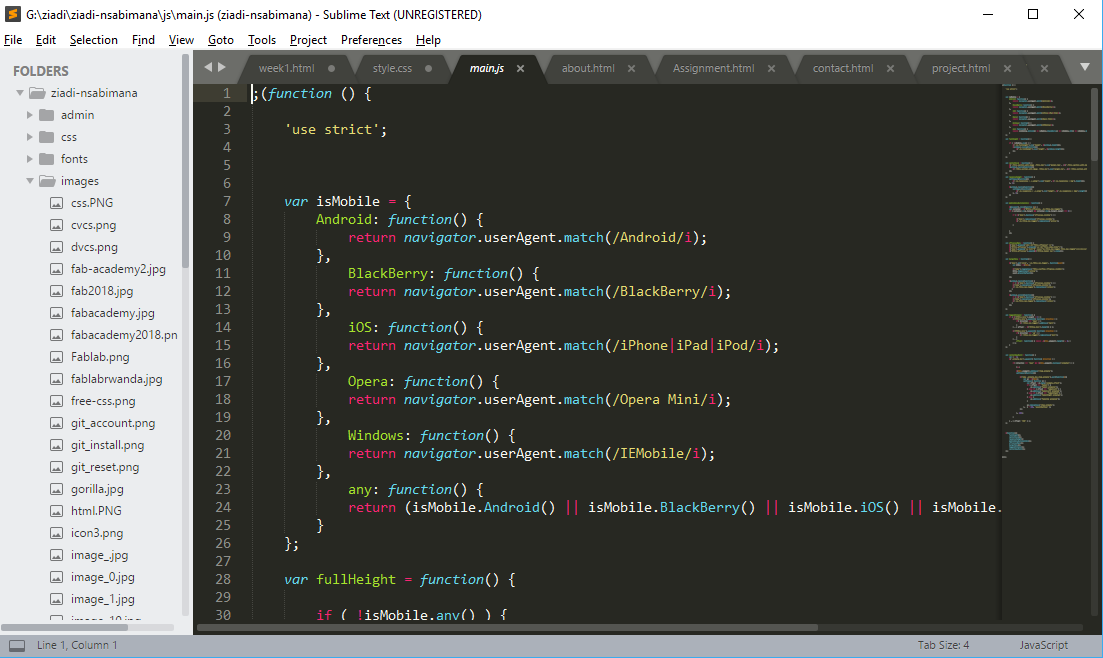Image resolution: width=1103 pixels, height=658 pixels.
Task: Switch to the week1.html tab
Action: [x=286, y=68]
